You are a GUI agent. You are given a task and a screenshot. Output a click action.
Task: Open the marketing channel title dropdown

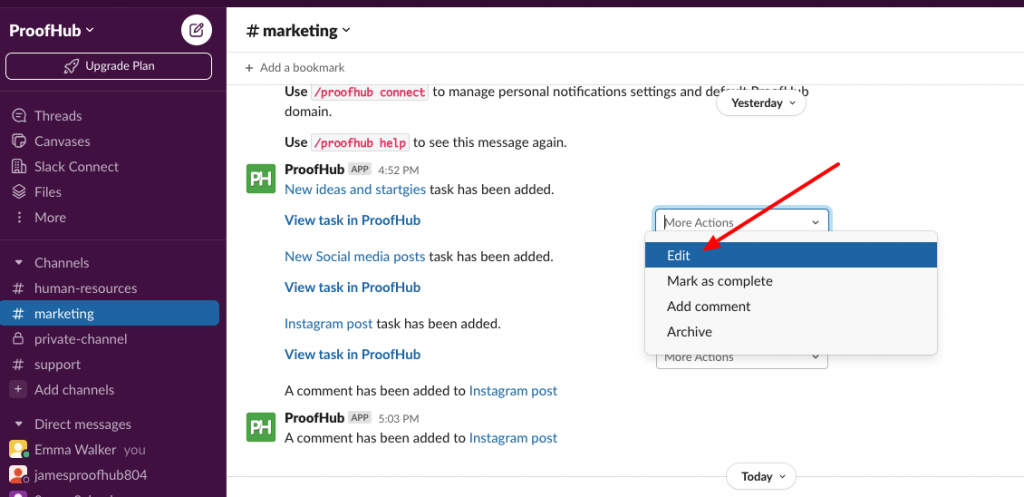[x=298, y=31]
